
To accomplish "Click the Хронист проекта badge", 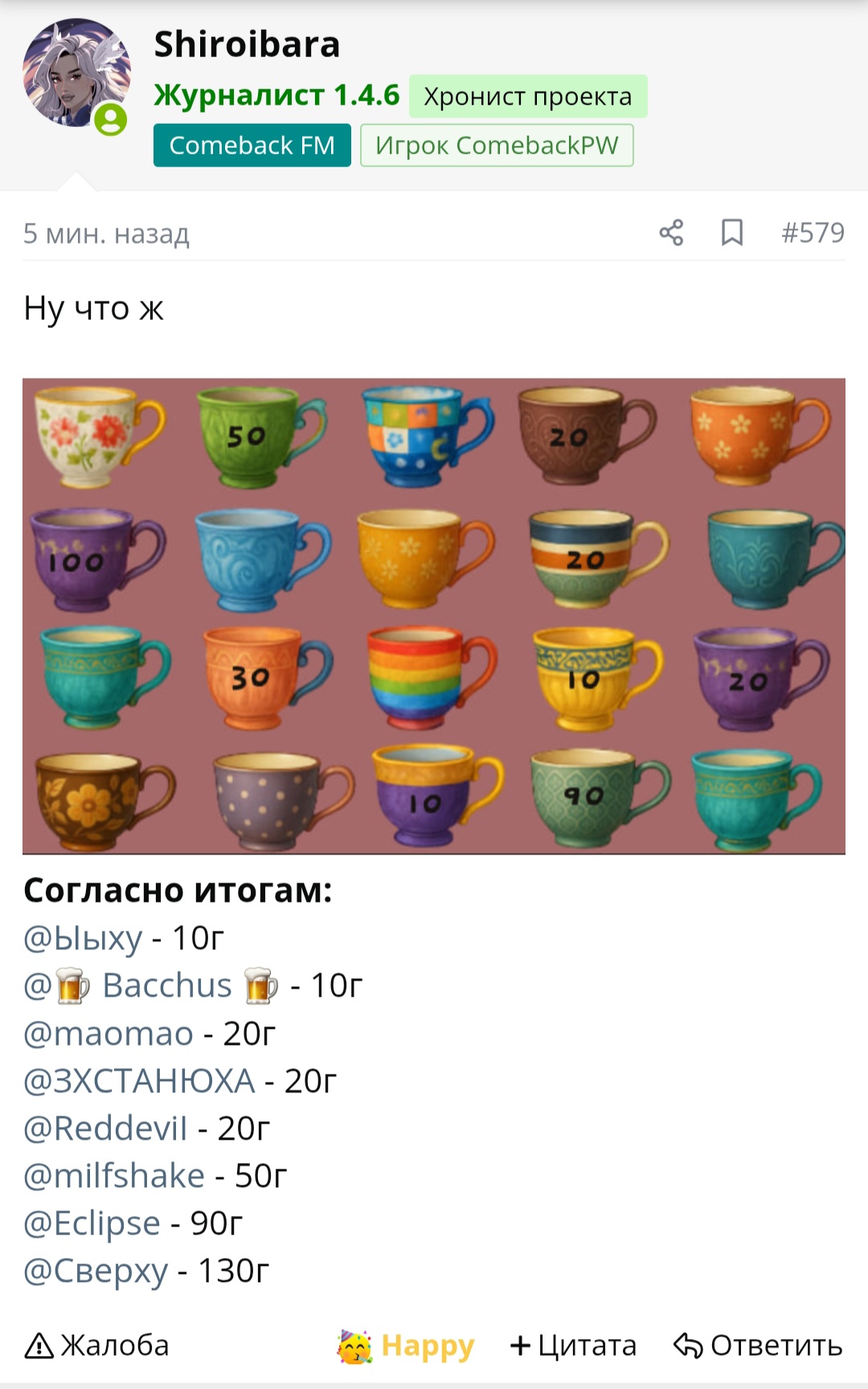I will (528, 96).
